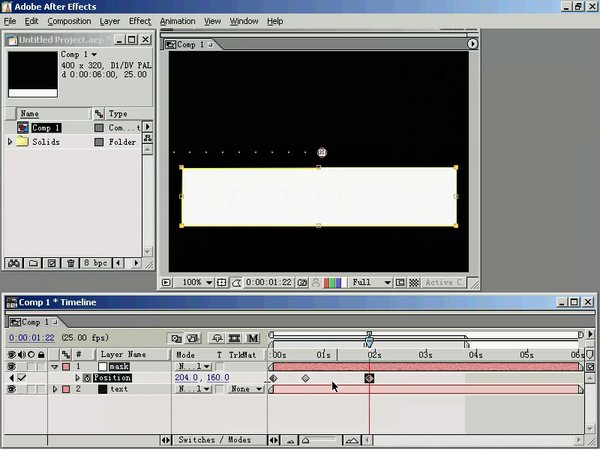Open the Full resolution dropdown
This screenshot has width=600, height=450.
point(371,283)
